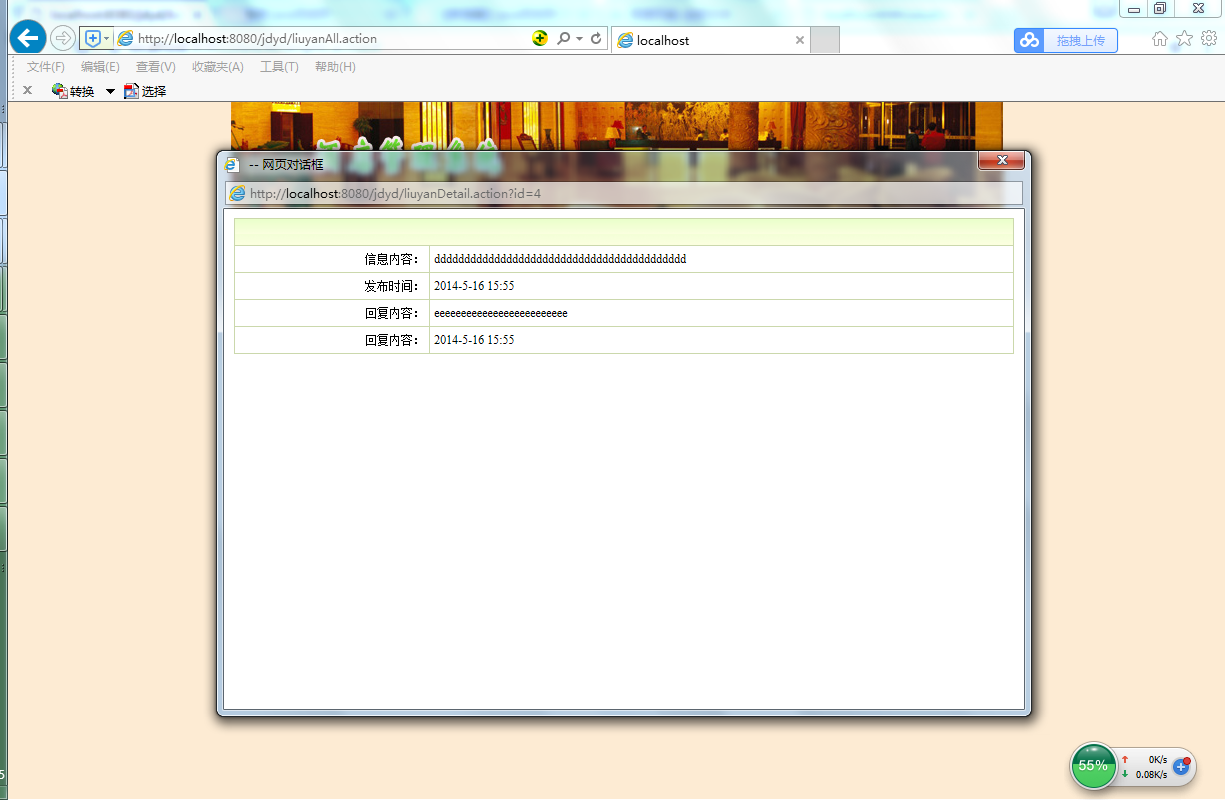
Task: Open the 文件(F) menu
Action: point(45,67)
